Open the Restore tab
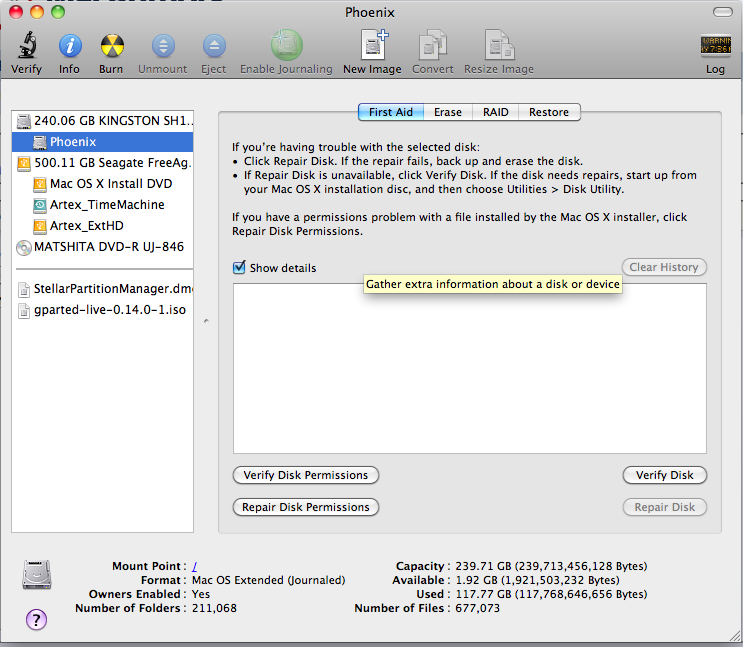The width and height of the screenshot is (743, 647). 549,112
